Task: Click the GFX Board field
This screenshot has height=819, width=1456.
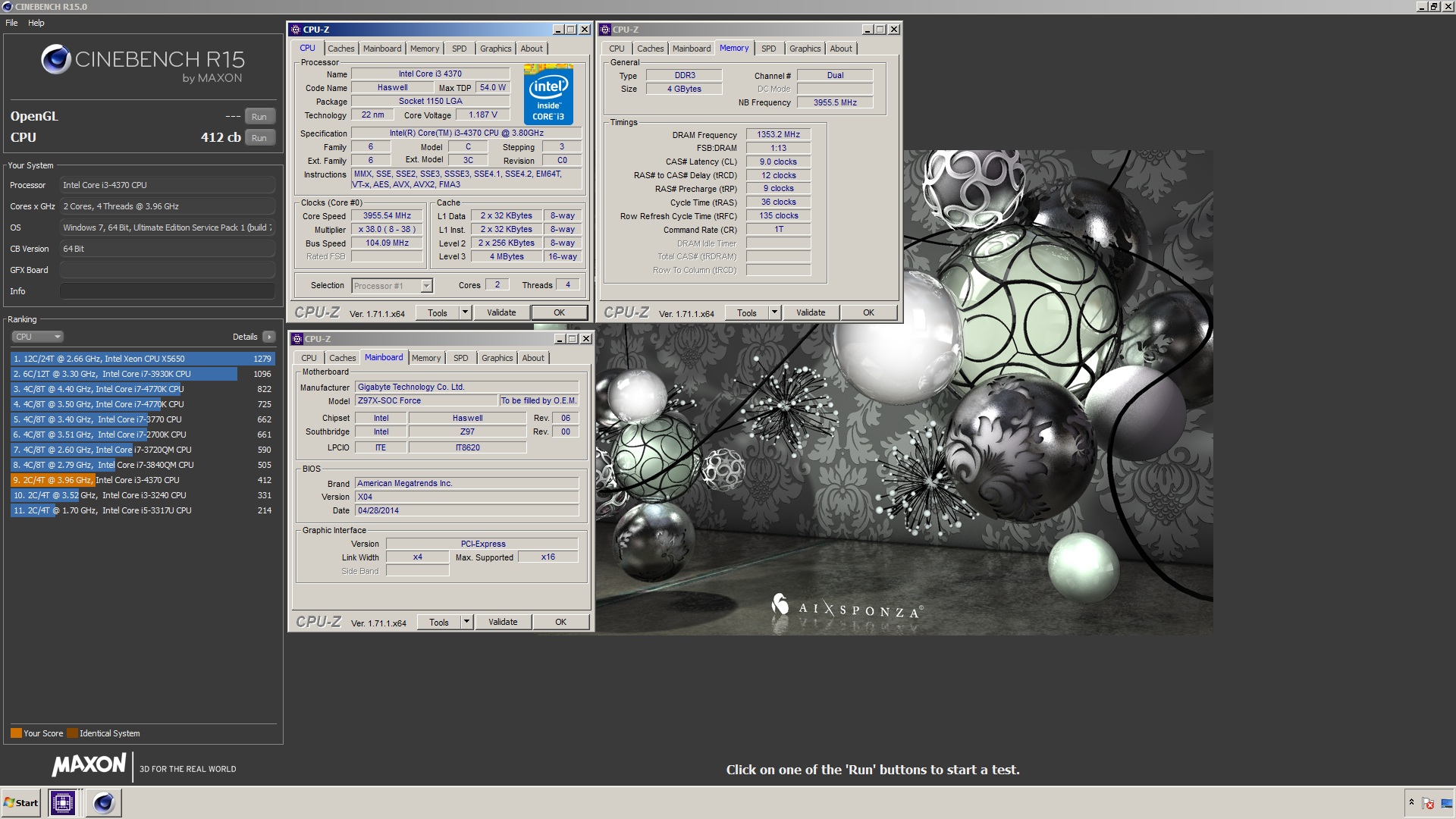Action: click(168, 270)
